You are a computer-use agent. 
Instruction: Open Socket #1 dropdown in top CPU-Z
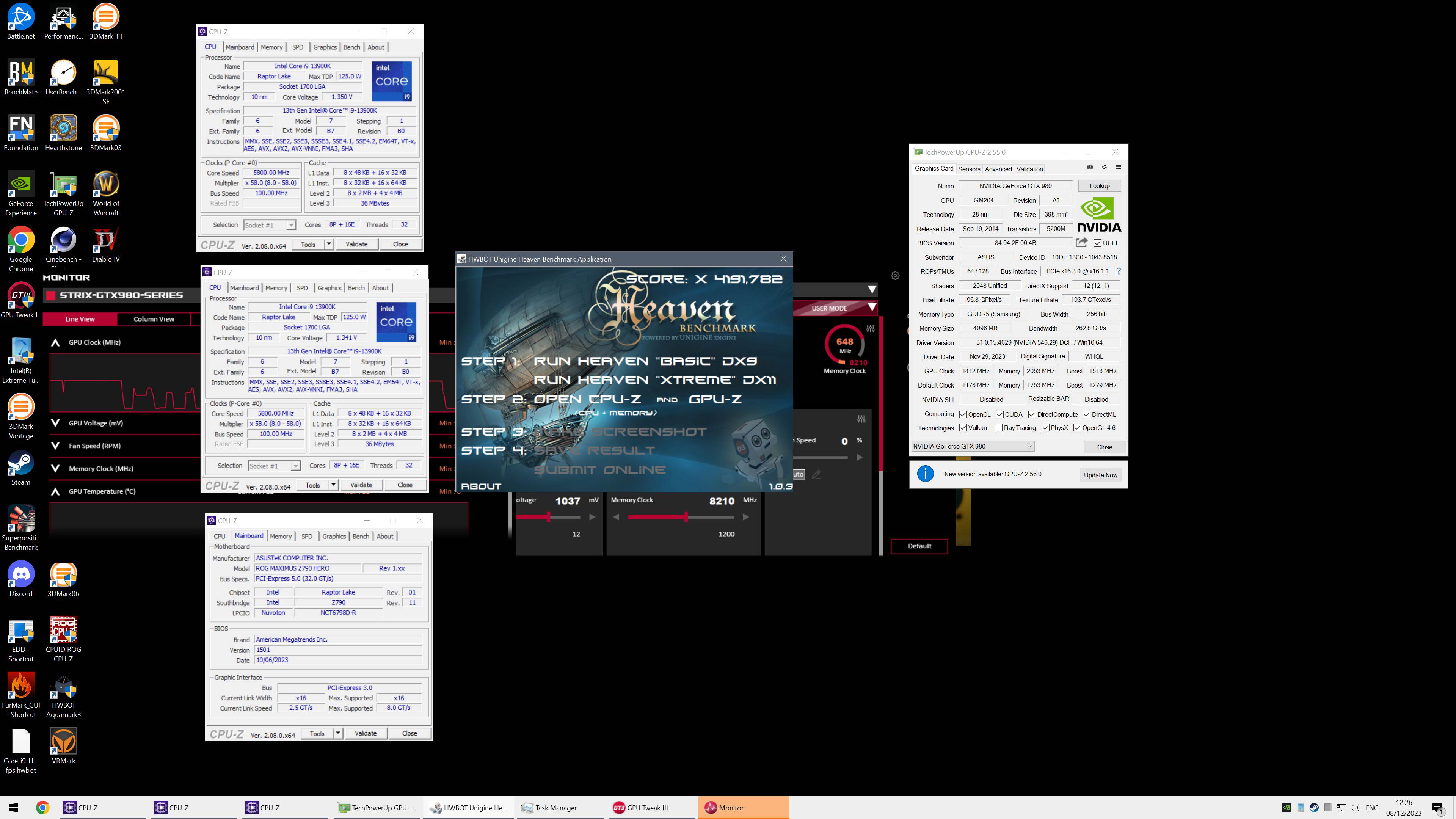click(x=270, y=225)
